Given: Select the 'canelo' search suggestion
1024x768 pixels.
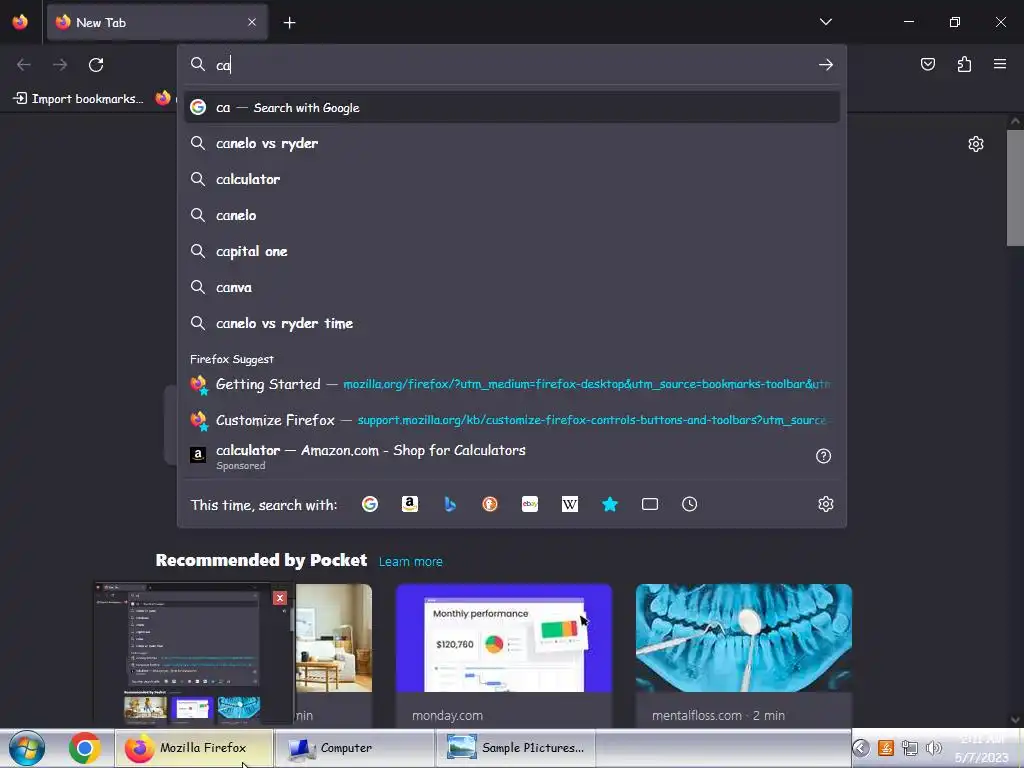Looking at the screenshot, I should pyautogui.click(x=512, y=215).
